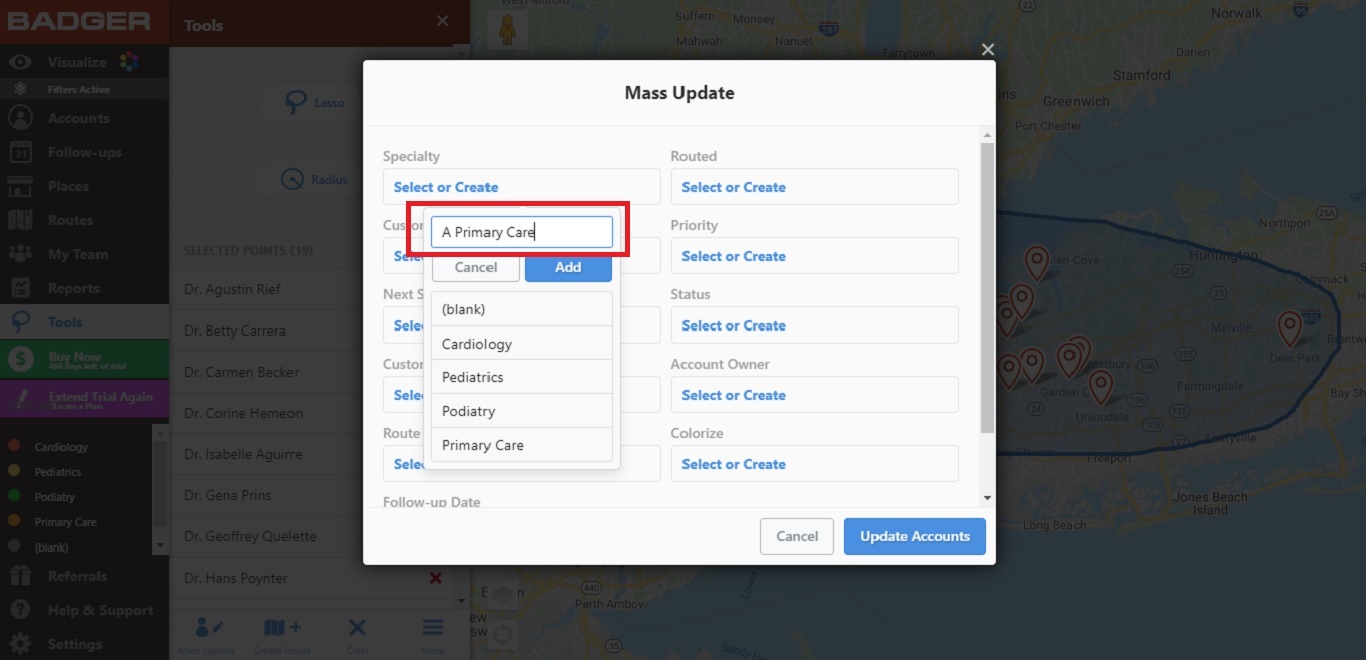
Task: Click the text field containing 'A Primary Care'
Action: coord(521,232)
